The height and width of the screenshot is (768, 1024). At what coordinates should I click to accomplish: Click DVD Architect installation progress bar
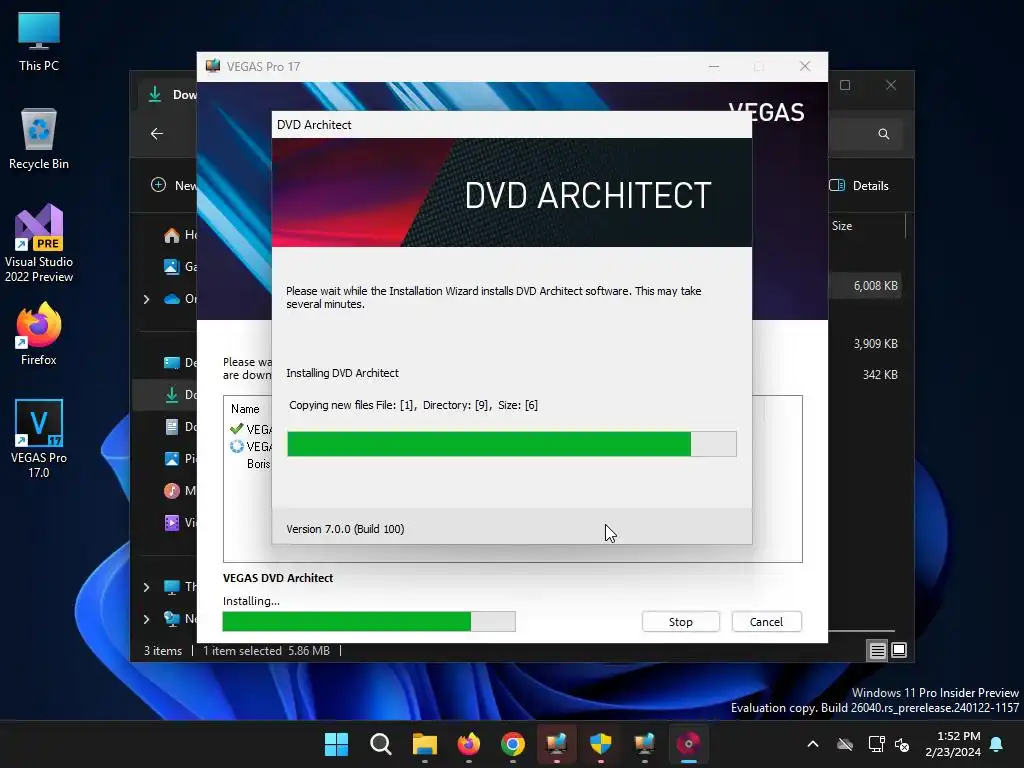coord(512,444)
